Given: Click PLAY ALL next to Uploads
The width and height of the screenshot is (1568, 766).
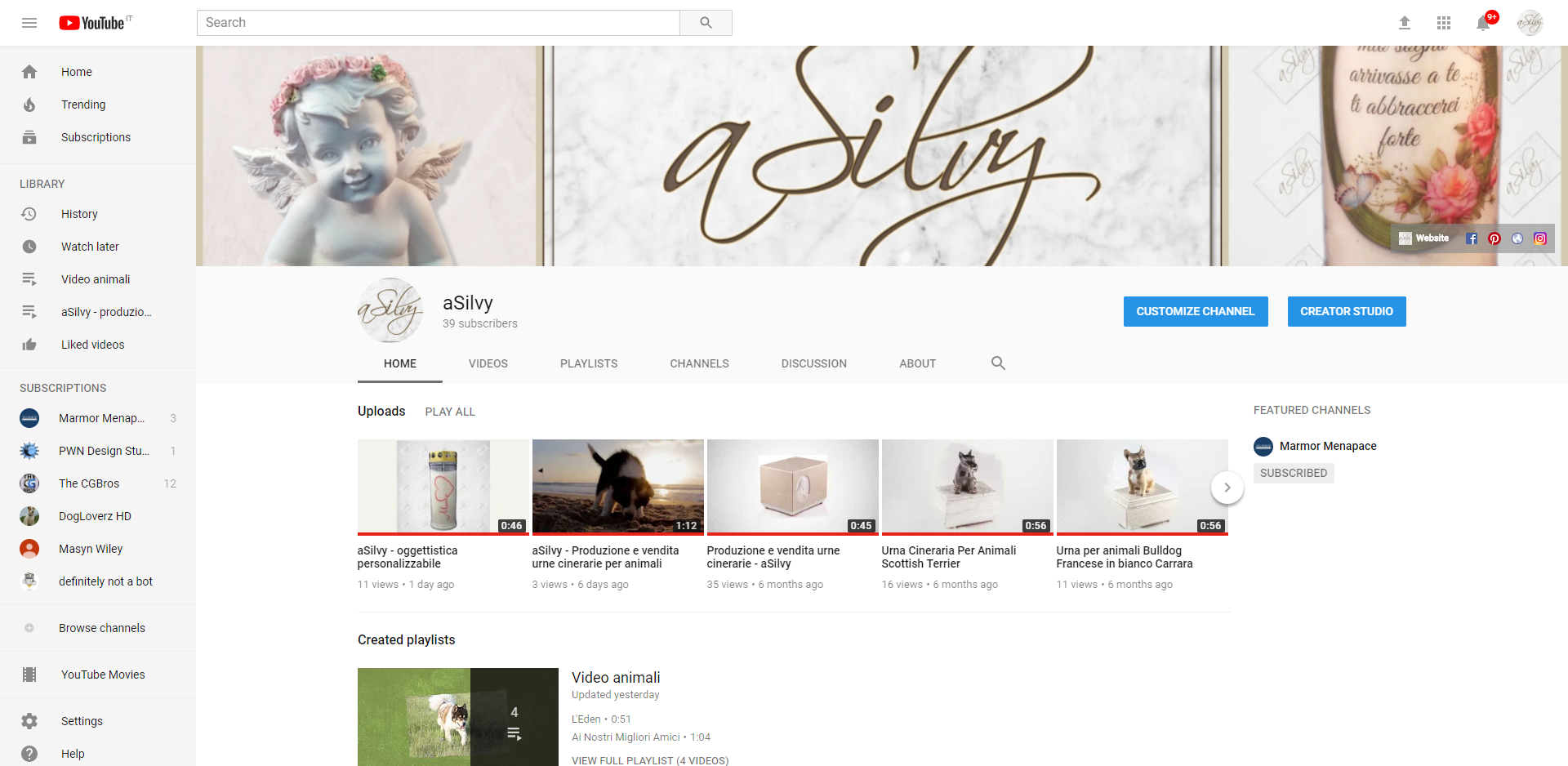Looking at the screenshot, I should [450, 412].
